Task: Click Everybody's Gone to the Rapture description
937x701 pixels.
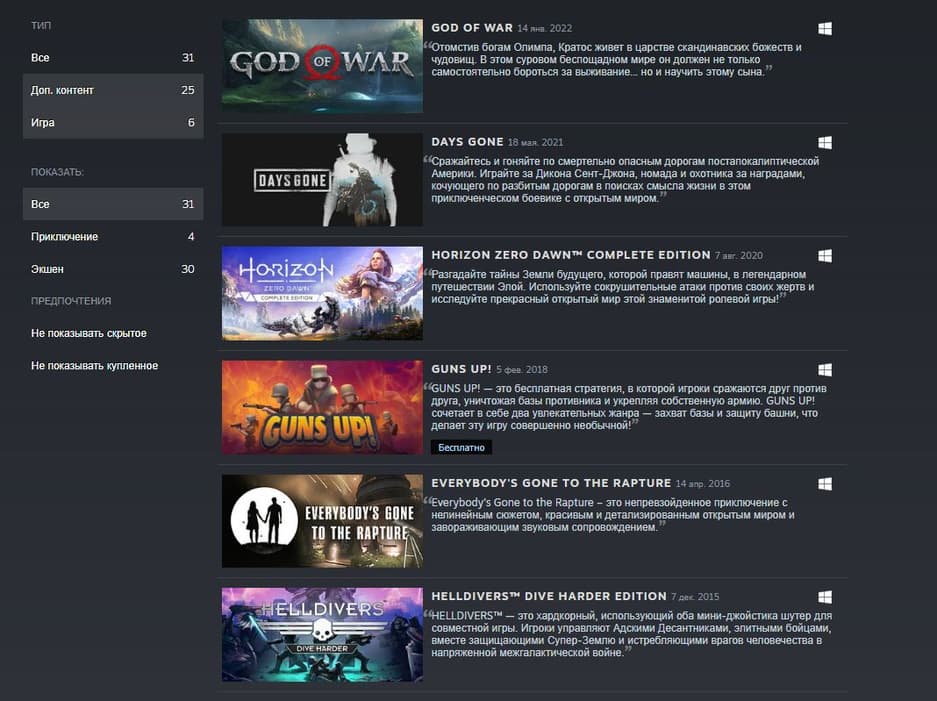Action: point(613,515)
